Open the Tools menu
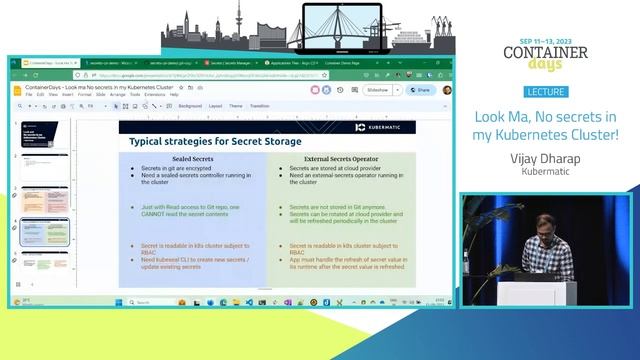 pos(135,95)
